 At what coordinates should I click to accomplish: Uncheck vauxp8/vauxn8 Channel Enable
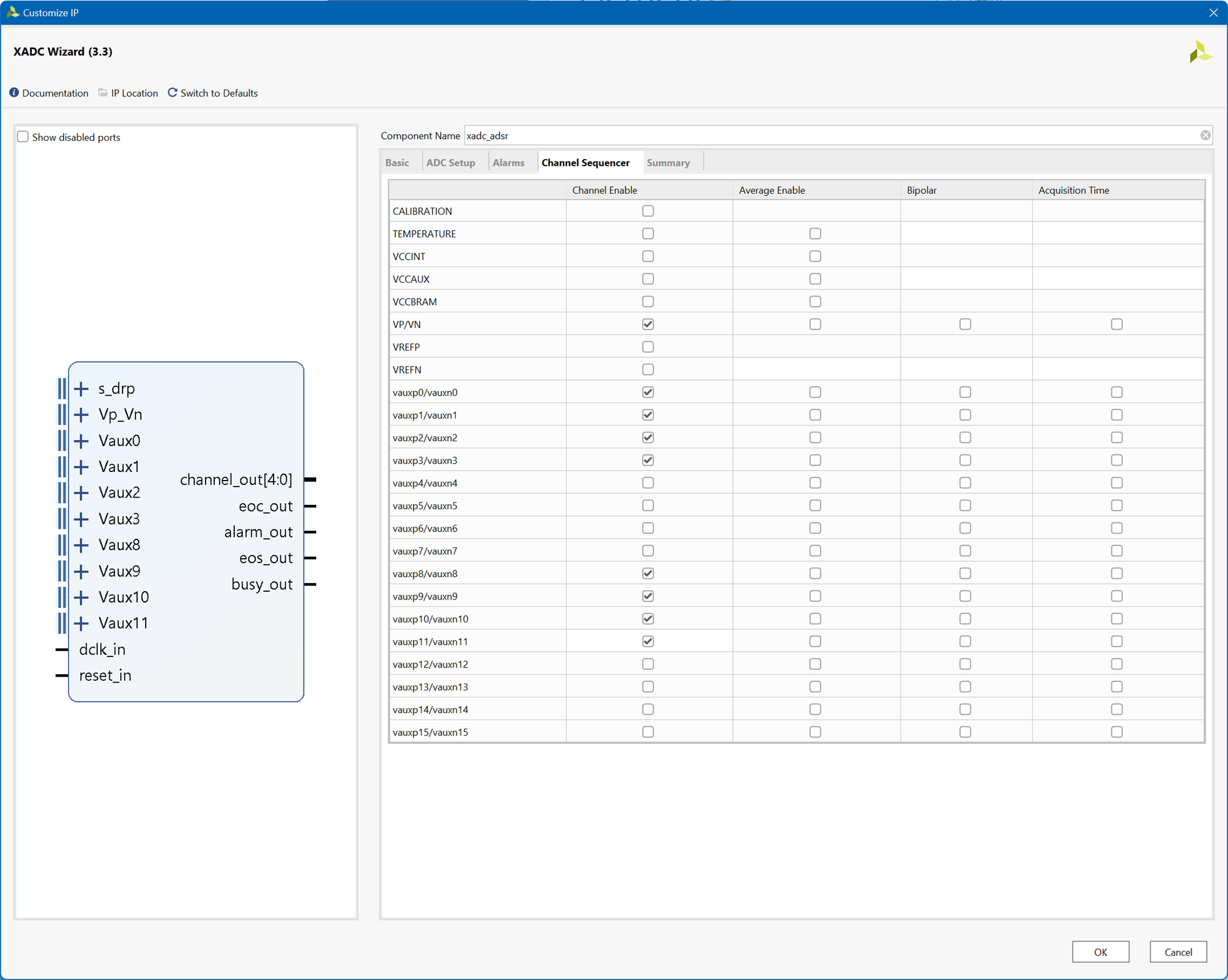point(648,573)
